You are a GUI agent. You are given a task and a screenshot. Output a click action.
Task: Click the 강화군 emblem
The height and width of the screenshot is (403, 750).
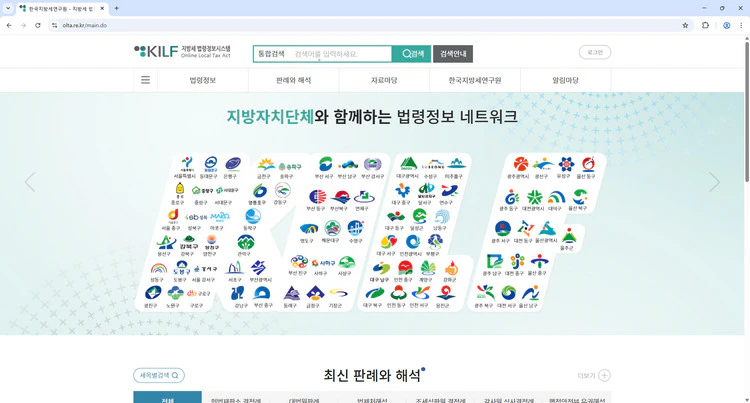point(451,268)
